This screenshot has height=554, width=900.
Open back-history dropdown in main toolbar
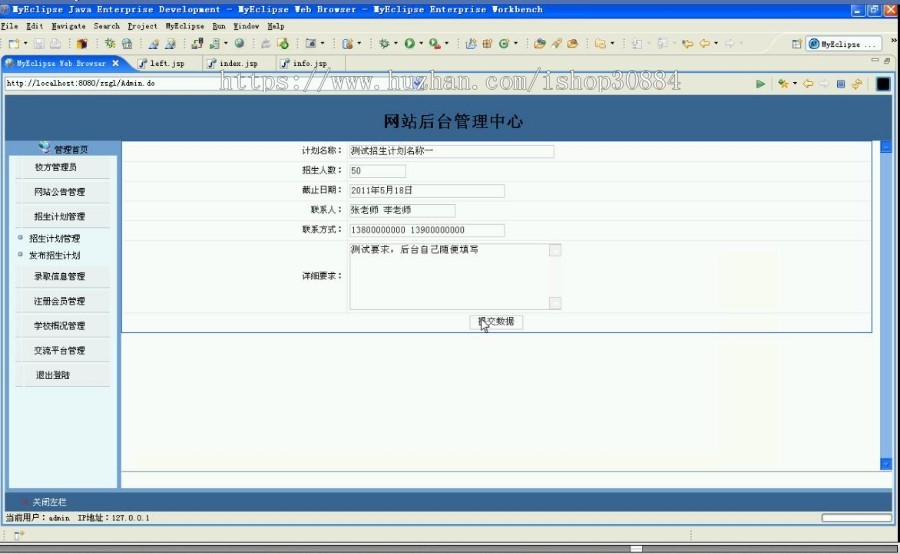tap(716, 44)
